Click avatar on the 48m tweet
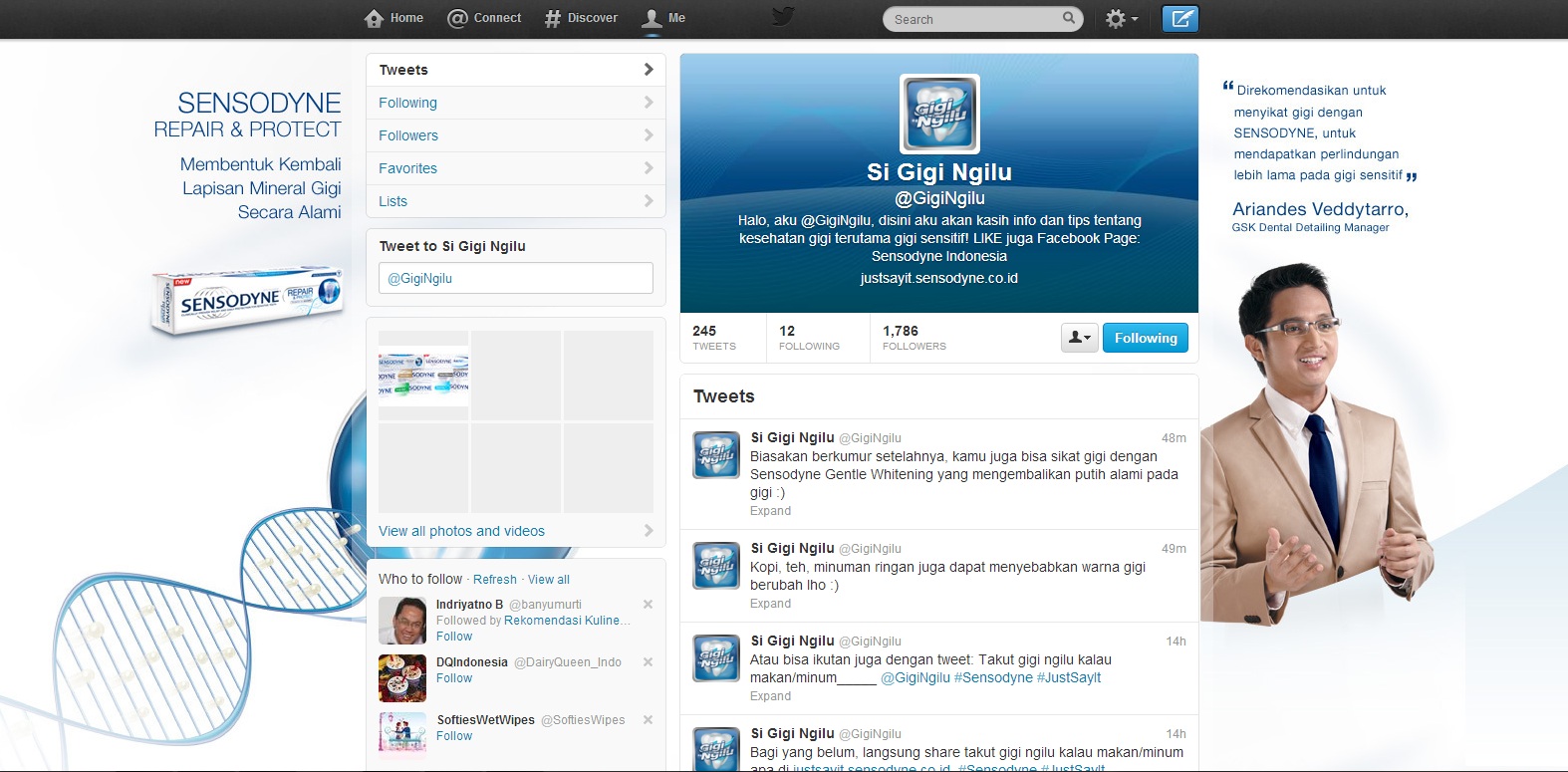 pyautogui.click(x=716, y=455)
